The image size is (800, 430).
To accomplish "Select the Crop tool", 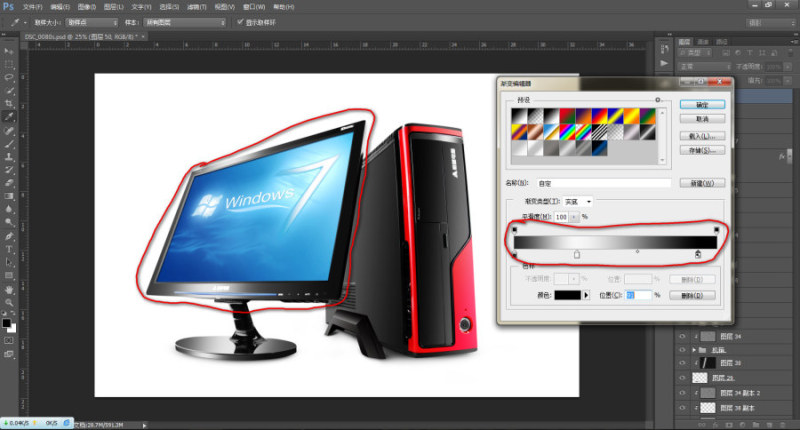I will [x=9, y=104].
